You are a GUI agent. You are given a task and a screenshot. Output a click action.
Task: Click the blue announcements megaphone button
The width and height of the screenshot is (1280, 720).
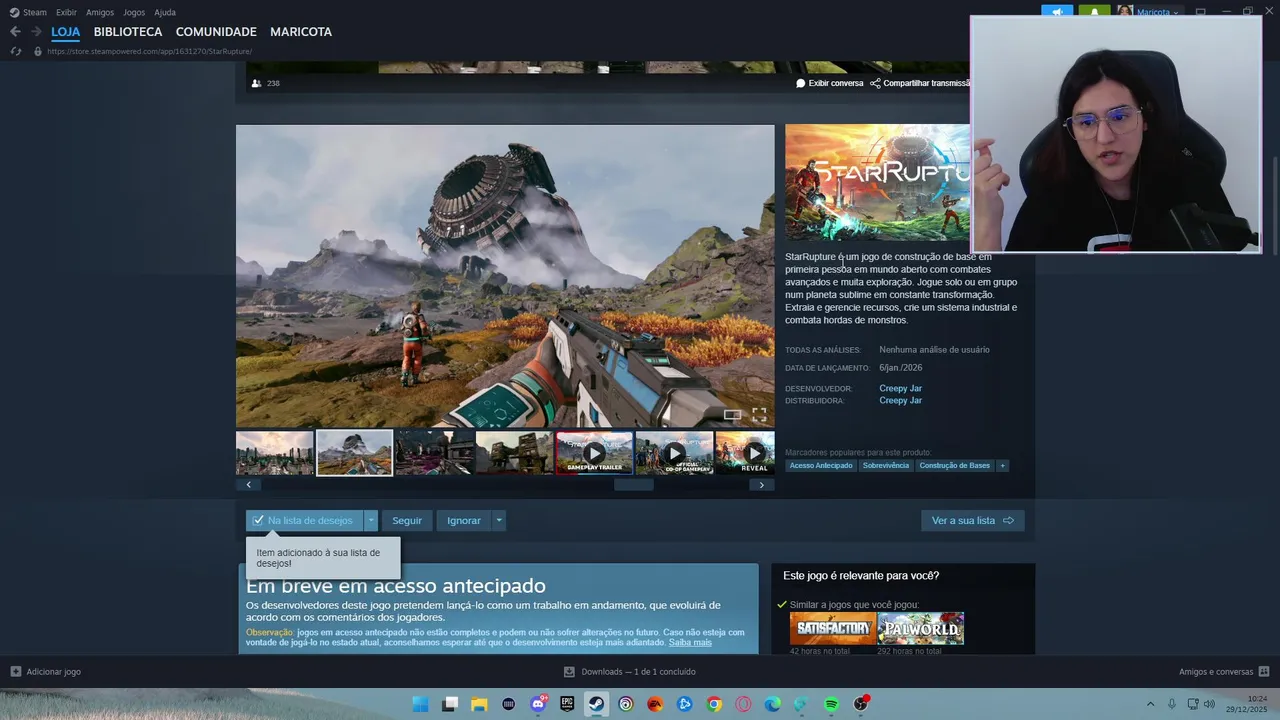(1057, 12)
